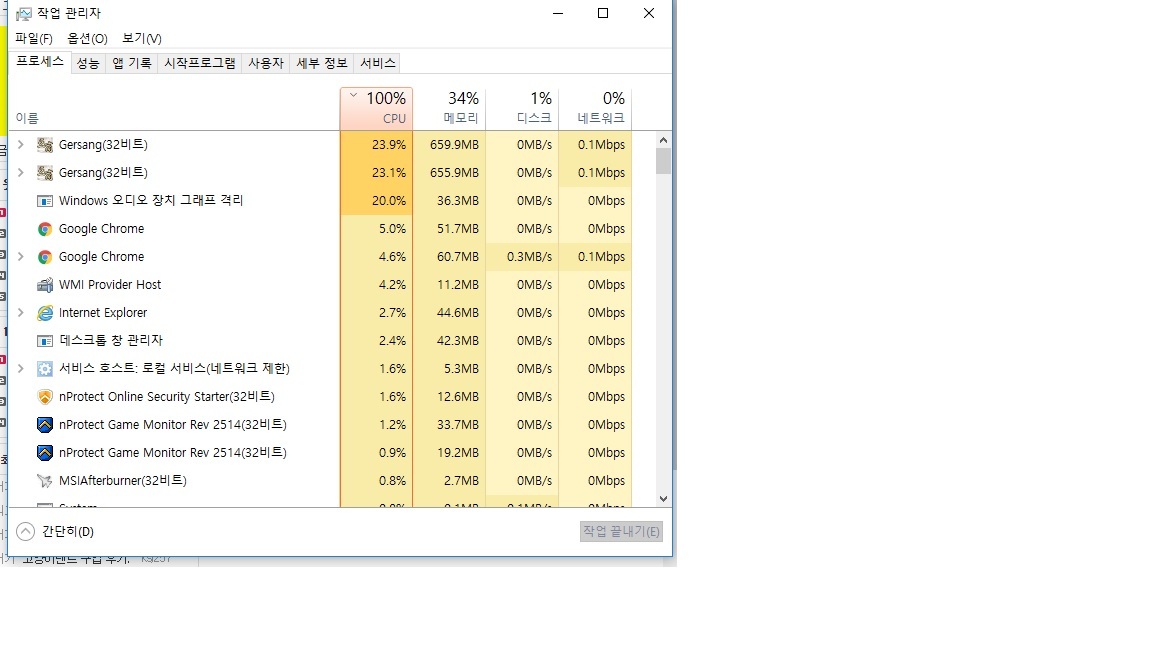Select the nProtect Online Security Starter shield icon
Viewport: 1152px width, 648px height.
(x=45, y=397)
